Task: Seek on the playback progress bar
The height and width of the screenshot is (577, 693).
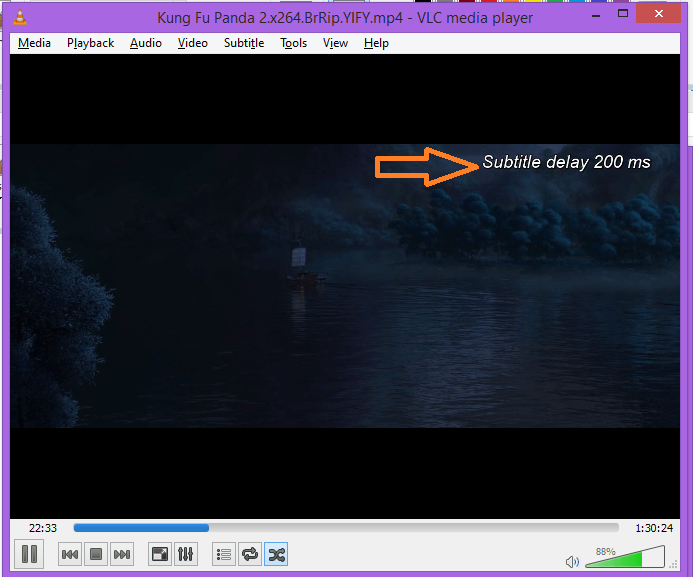Action: click(346, 528)
